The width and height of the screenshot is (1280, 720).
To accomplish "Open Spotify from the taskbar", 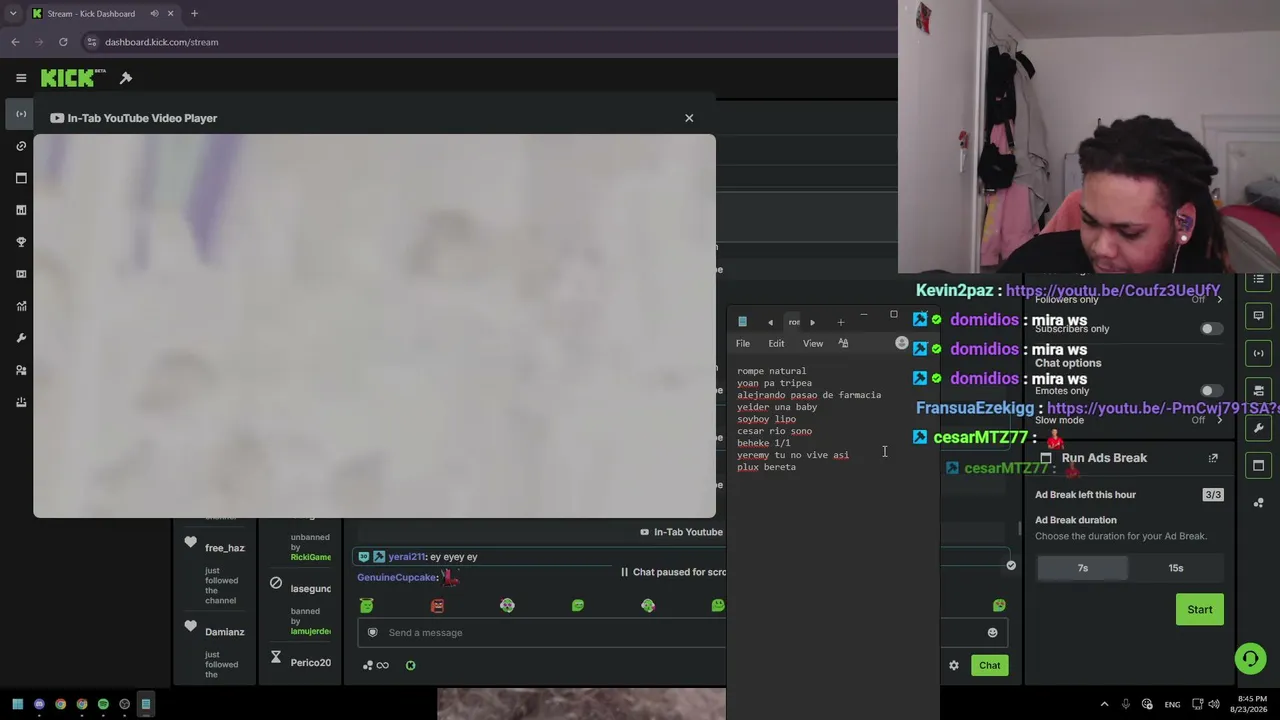I will [x=103, y=704].
